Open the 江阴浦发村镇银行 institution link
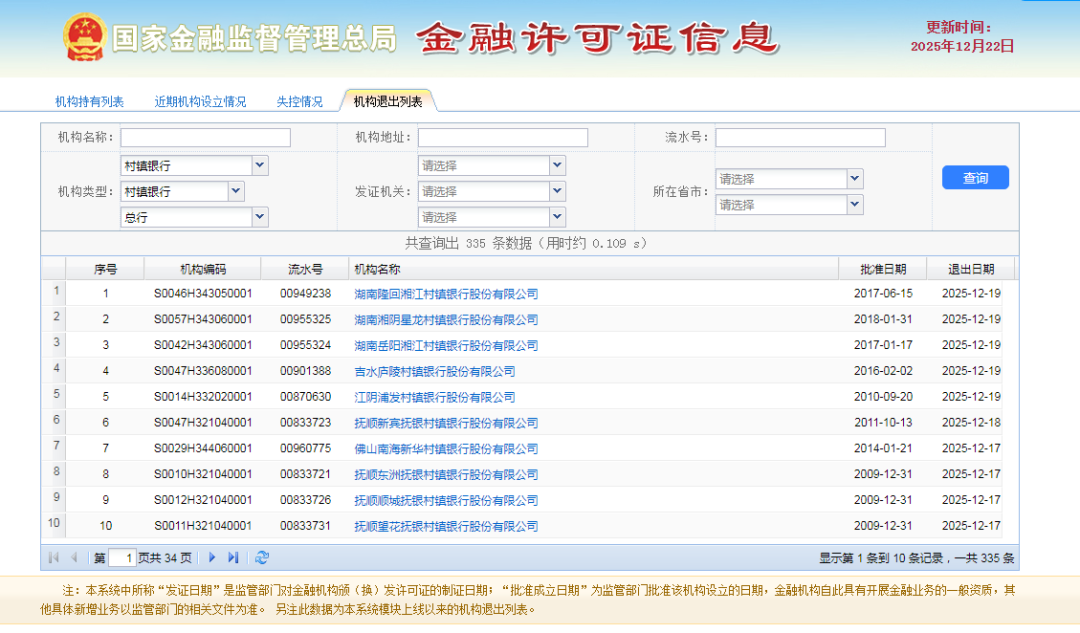1080x633 pixels. click(x=434, y=397)
